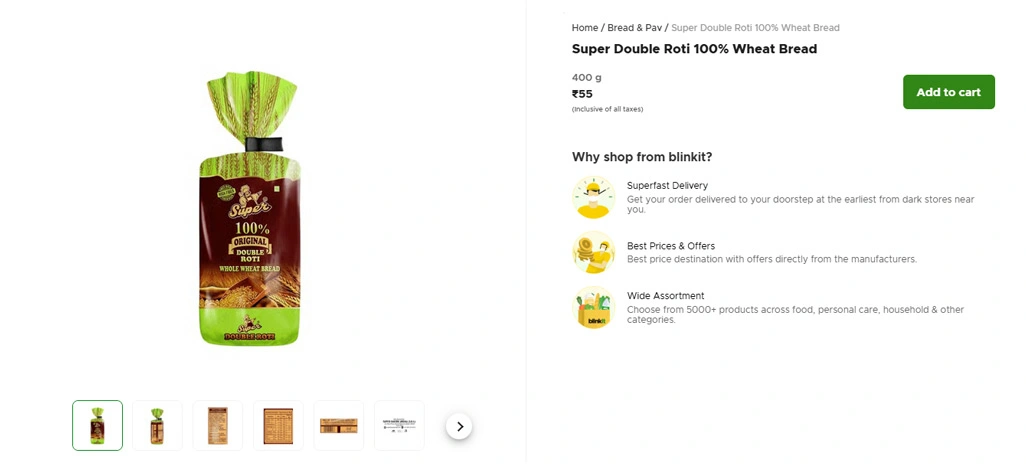Click the current breadcrumb product name
The image size is (1026, 466).
(755, 28)
